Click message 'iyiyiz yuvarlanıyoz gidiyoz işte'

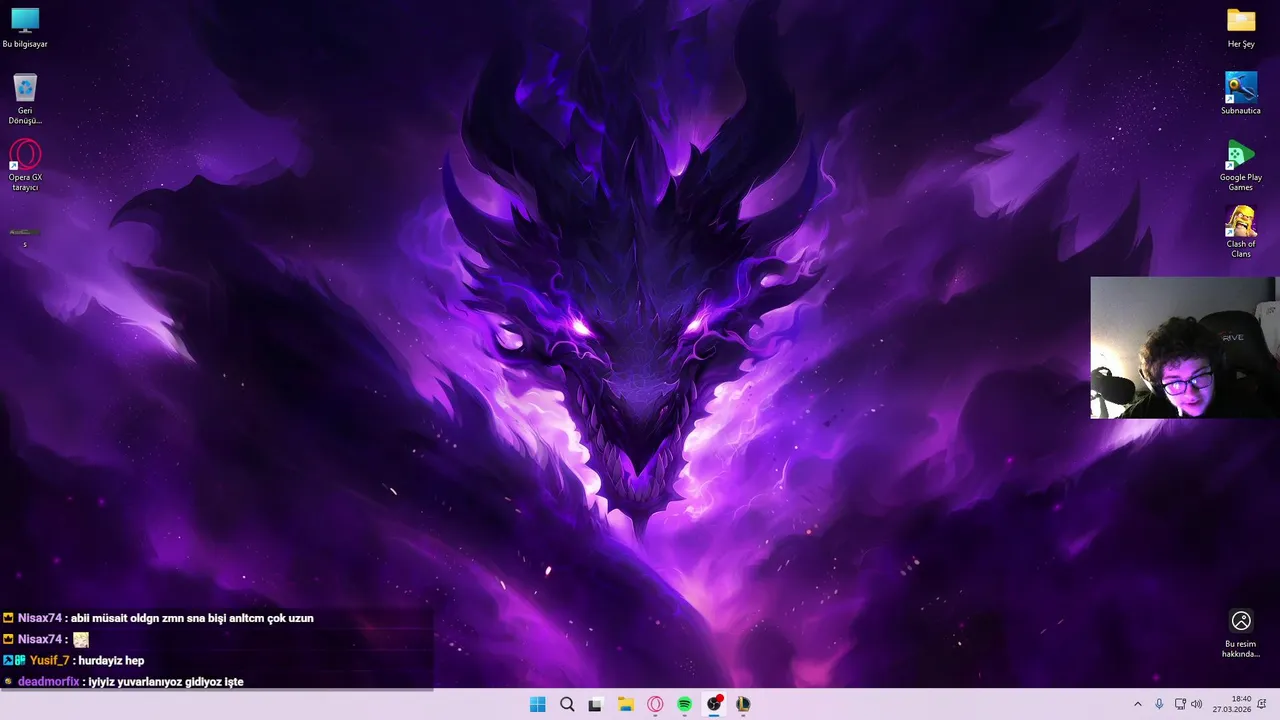(166, 682)
